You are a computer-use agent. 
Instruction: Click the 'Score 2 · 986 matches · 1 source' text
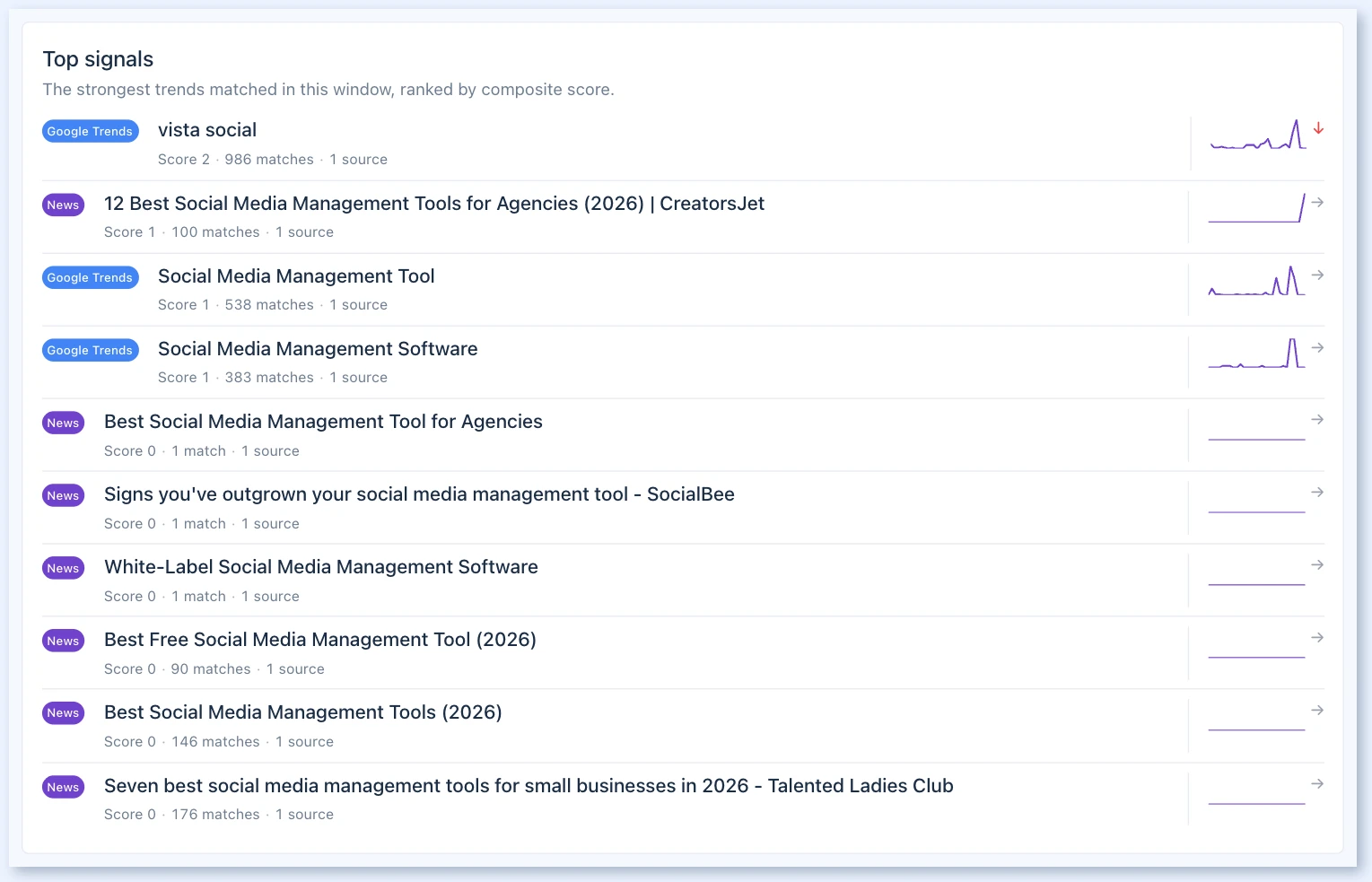coord(273,160)
